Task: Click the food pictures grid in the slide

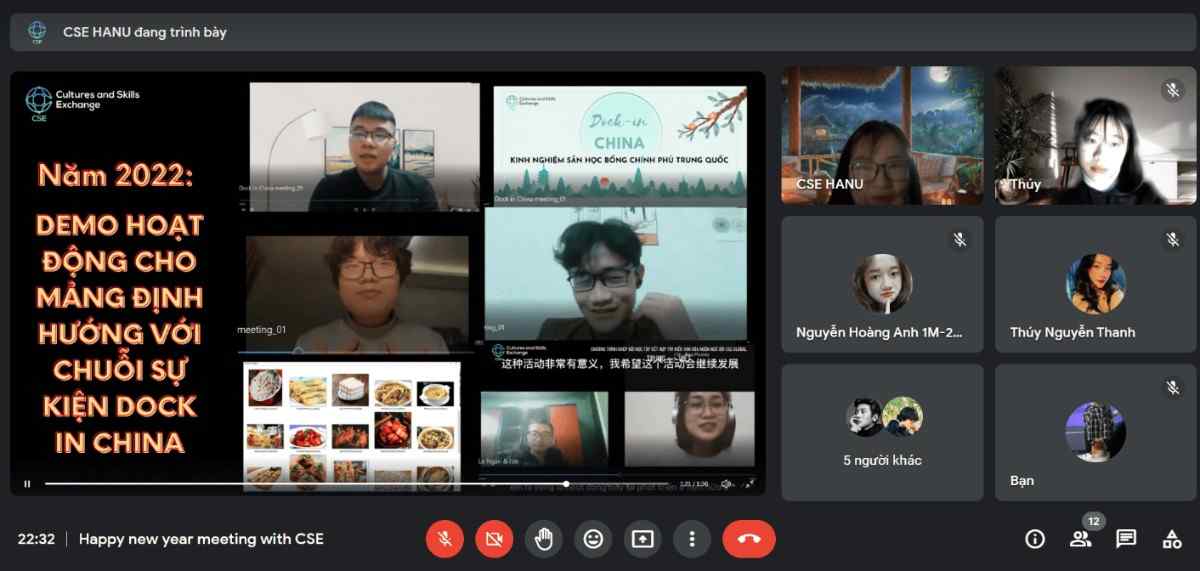Action: 351,425
